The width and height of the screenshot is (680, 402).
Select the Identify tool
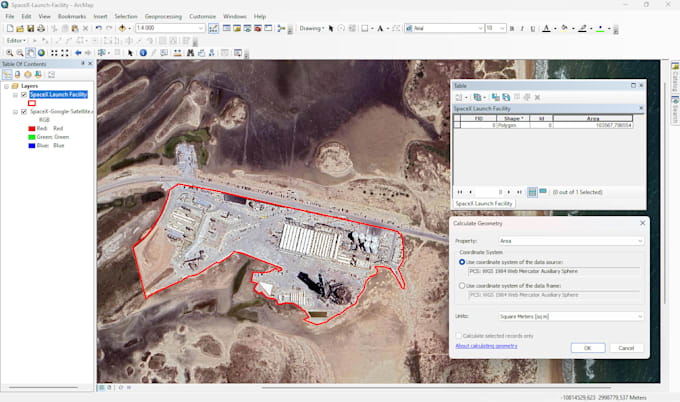[x=143, y=53]
